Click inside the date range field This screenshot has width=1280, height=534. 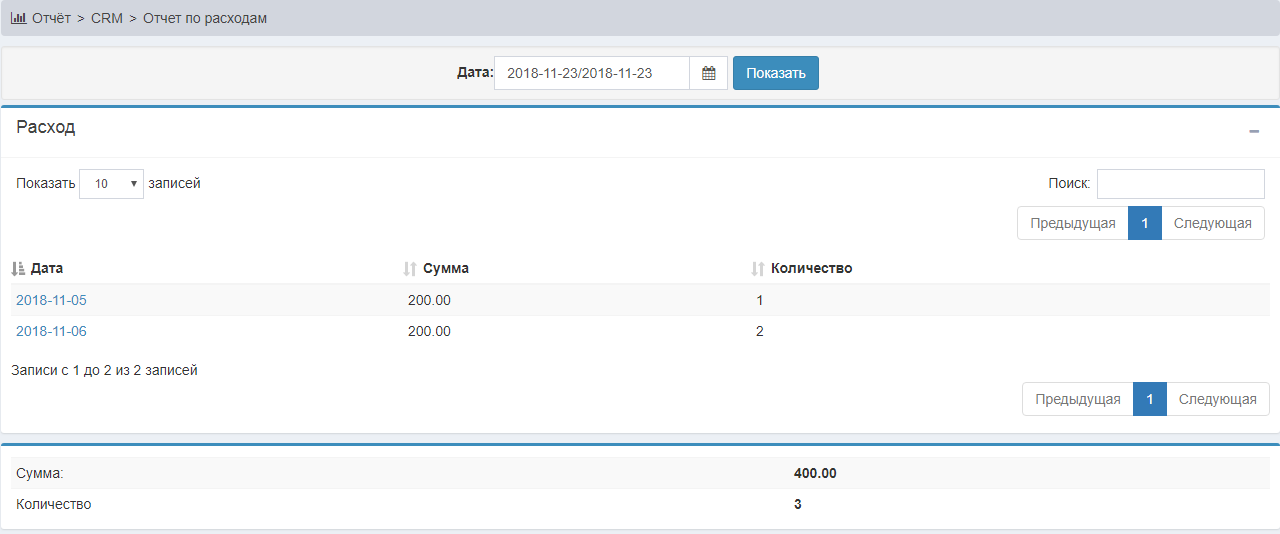point(591,73)
